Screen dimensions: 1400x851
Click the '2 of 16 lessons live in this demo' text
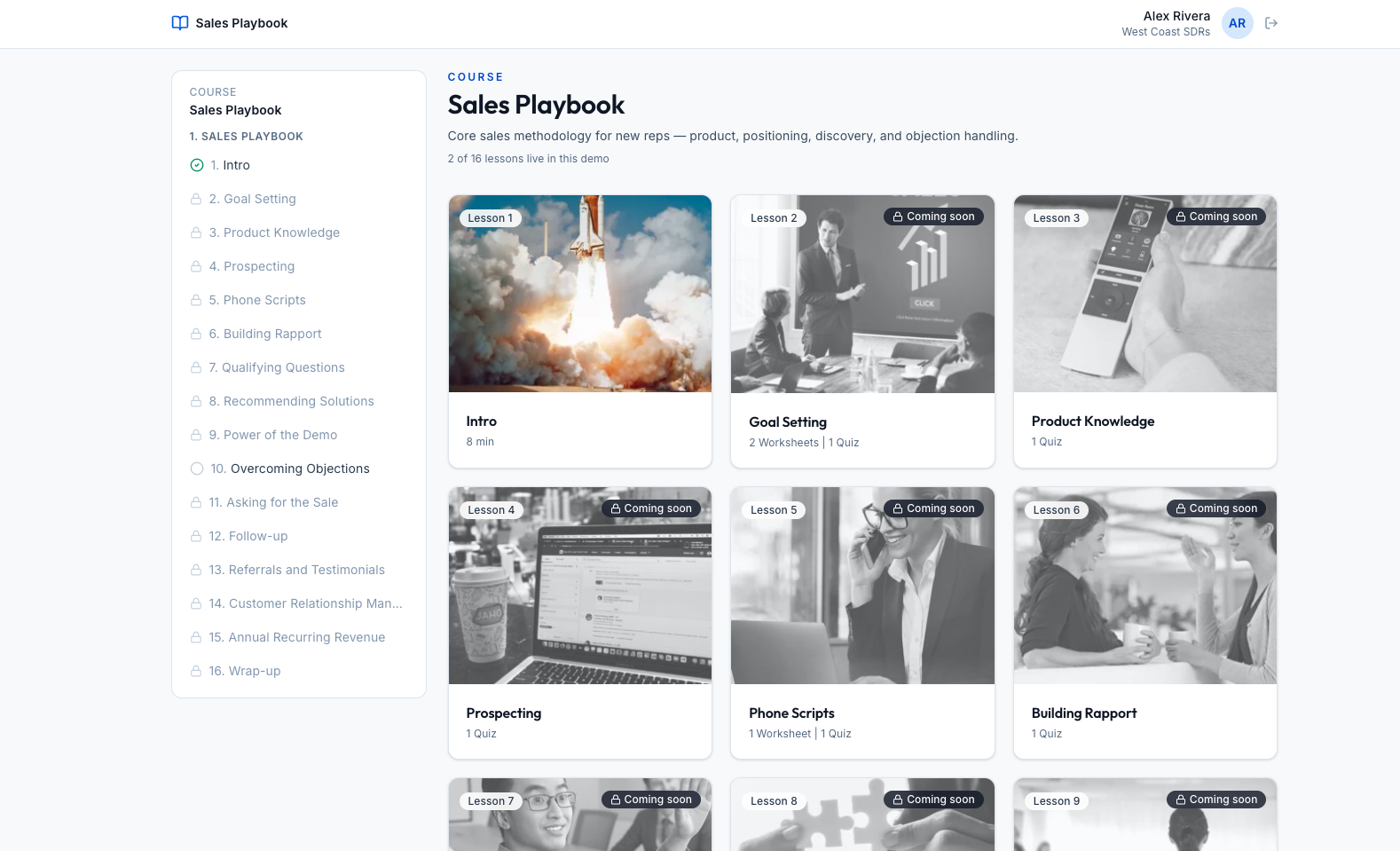(x=529, y=159)
